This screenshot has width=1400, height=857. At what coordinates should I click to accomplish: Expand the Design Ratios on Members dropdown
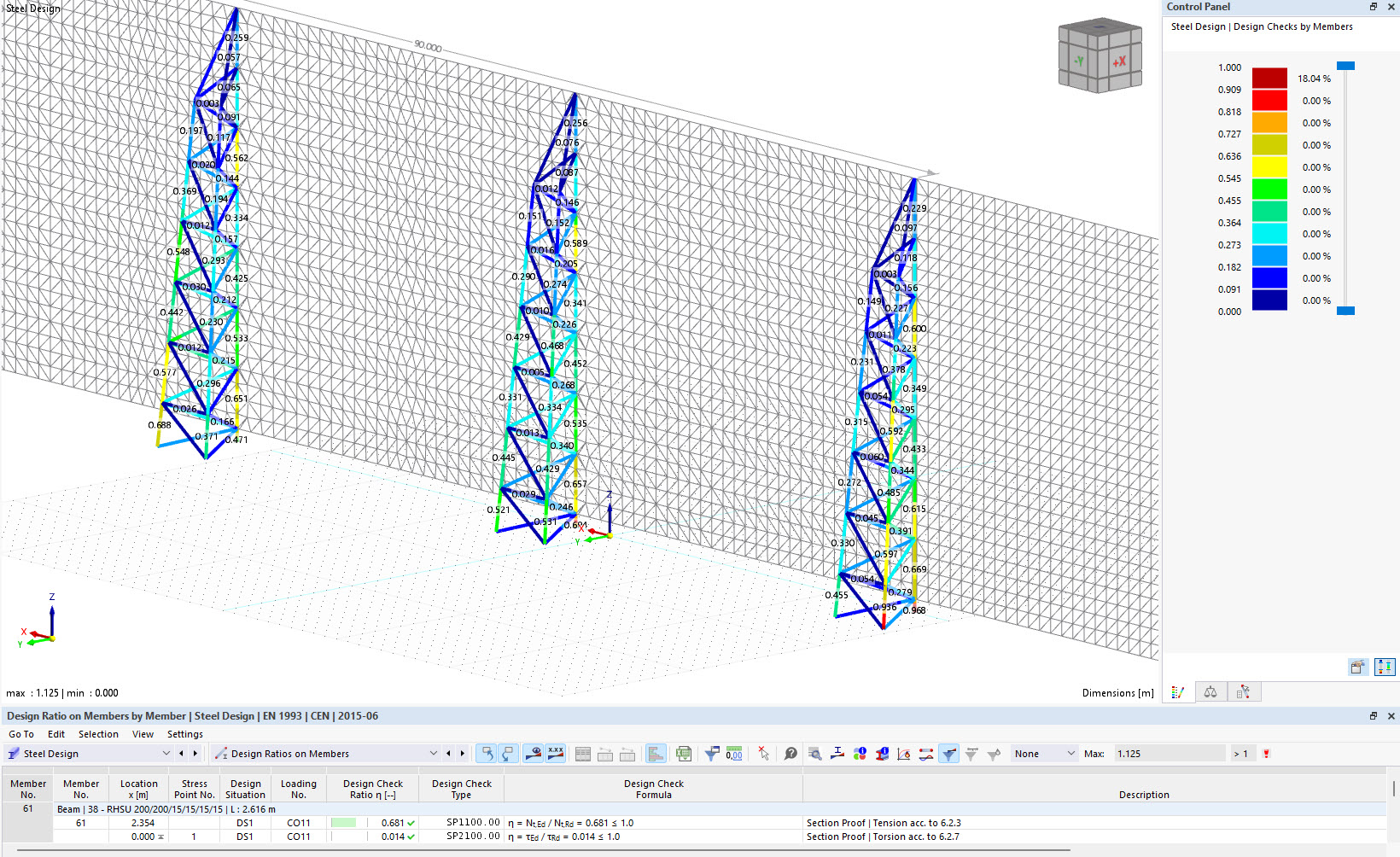pyautogui.click(x=435, y=753)
